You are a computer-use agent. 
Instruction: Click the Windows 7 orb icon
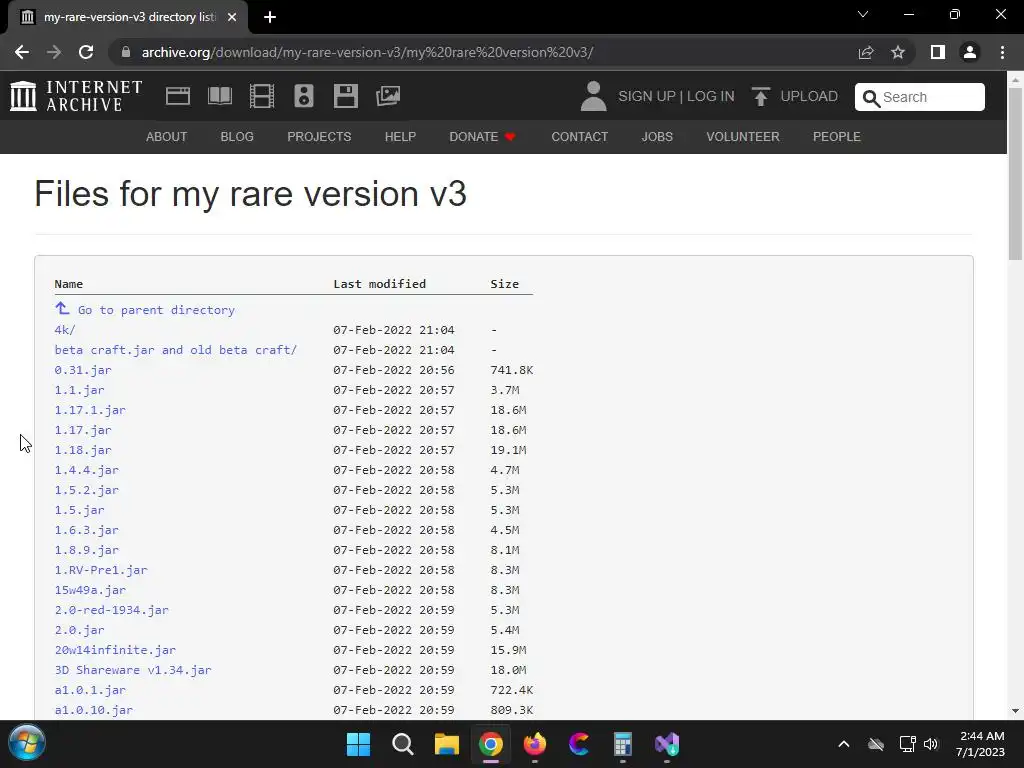tap(27, 743)
